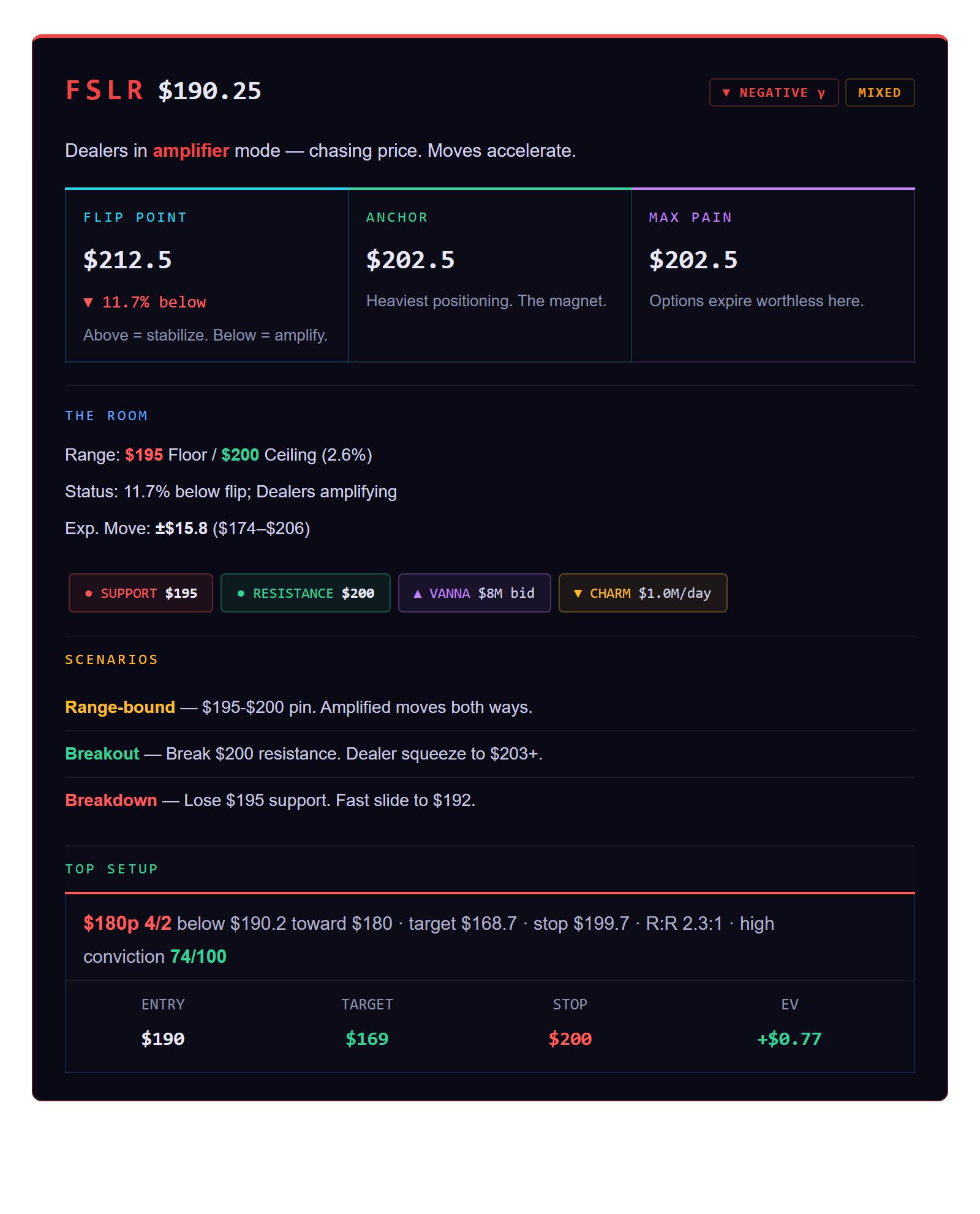The width and height of the screenshot is (980, 1214).
Task: Click the MAX PAIN label
Action: (691, 217)
